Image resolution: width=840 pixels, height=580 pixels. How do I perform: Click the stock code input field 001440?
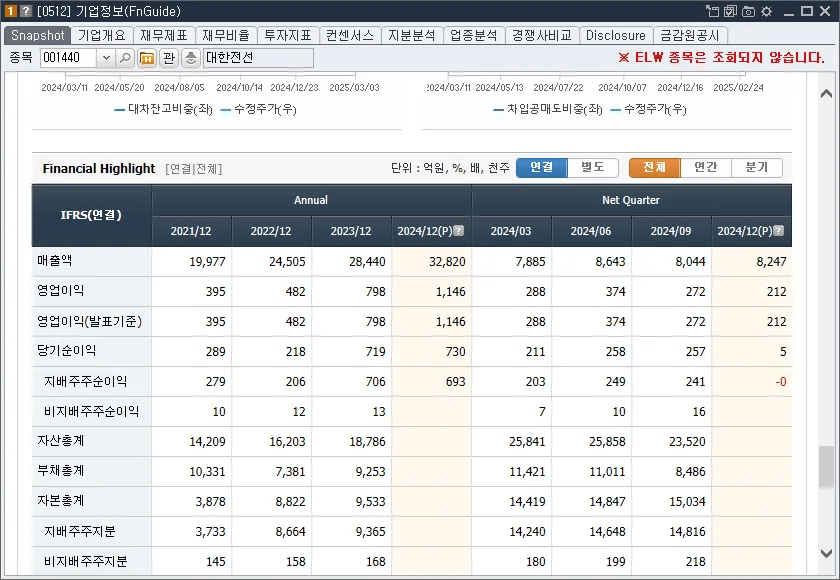pos(68,58)
